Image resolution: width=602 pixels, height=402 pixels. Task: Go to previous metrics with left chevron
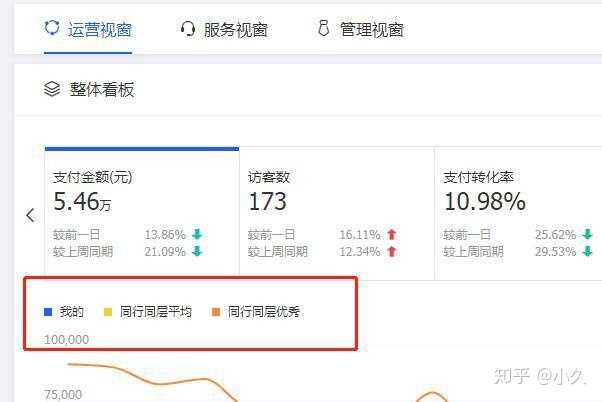coord(30,215)
